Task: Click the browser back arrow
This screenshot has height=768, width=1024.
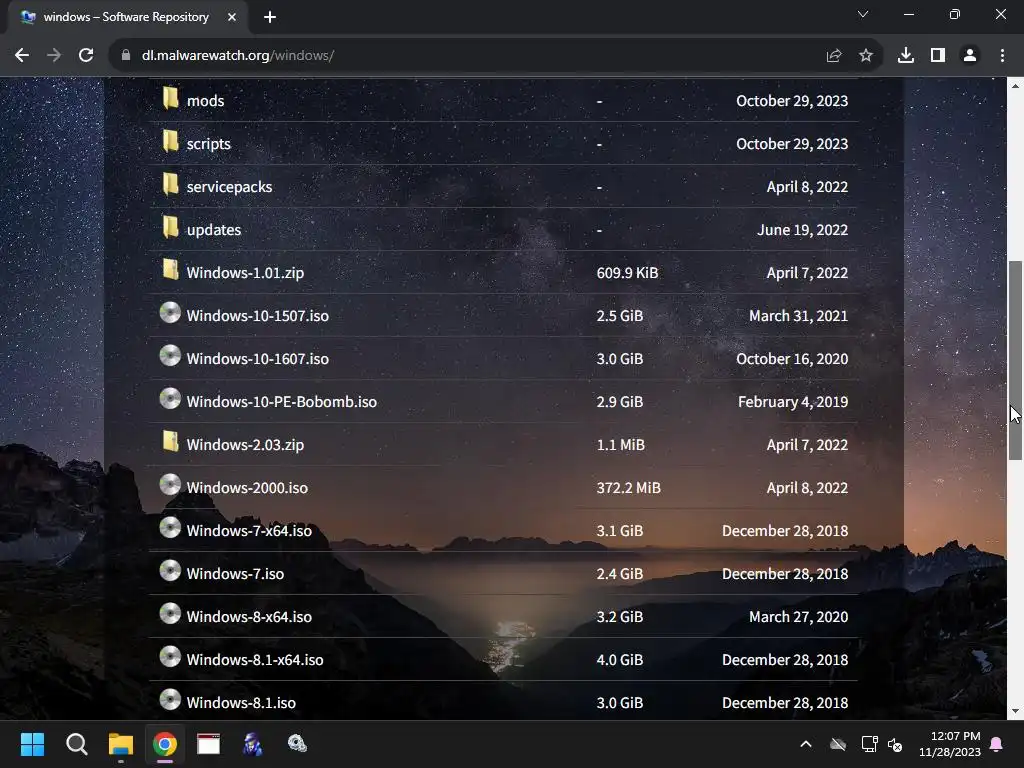Action: tap(22, 56)
